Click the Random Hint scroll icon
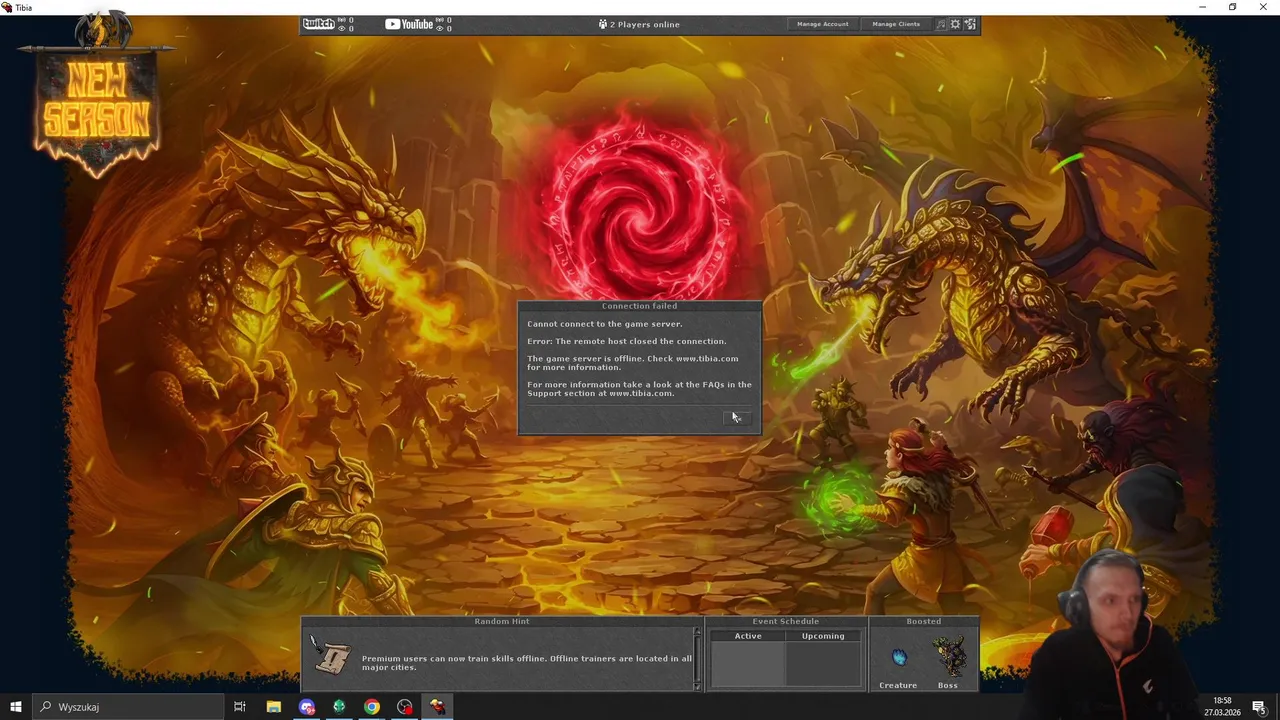 tap(331, 655)
